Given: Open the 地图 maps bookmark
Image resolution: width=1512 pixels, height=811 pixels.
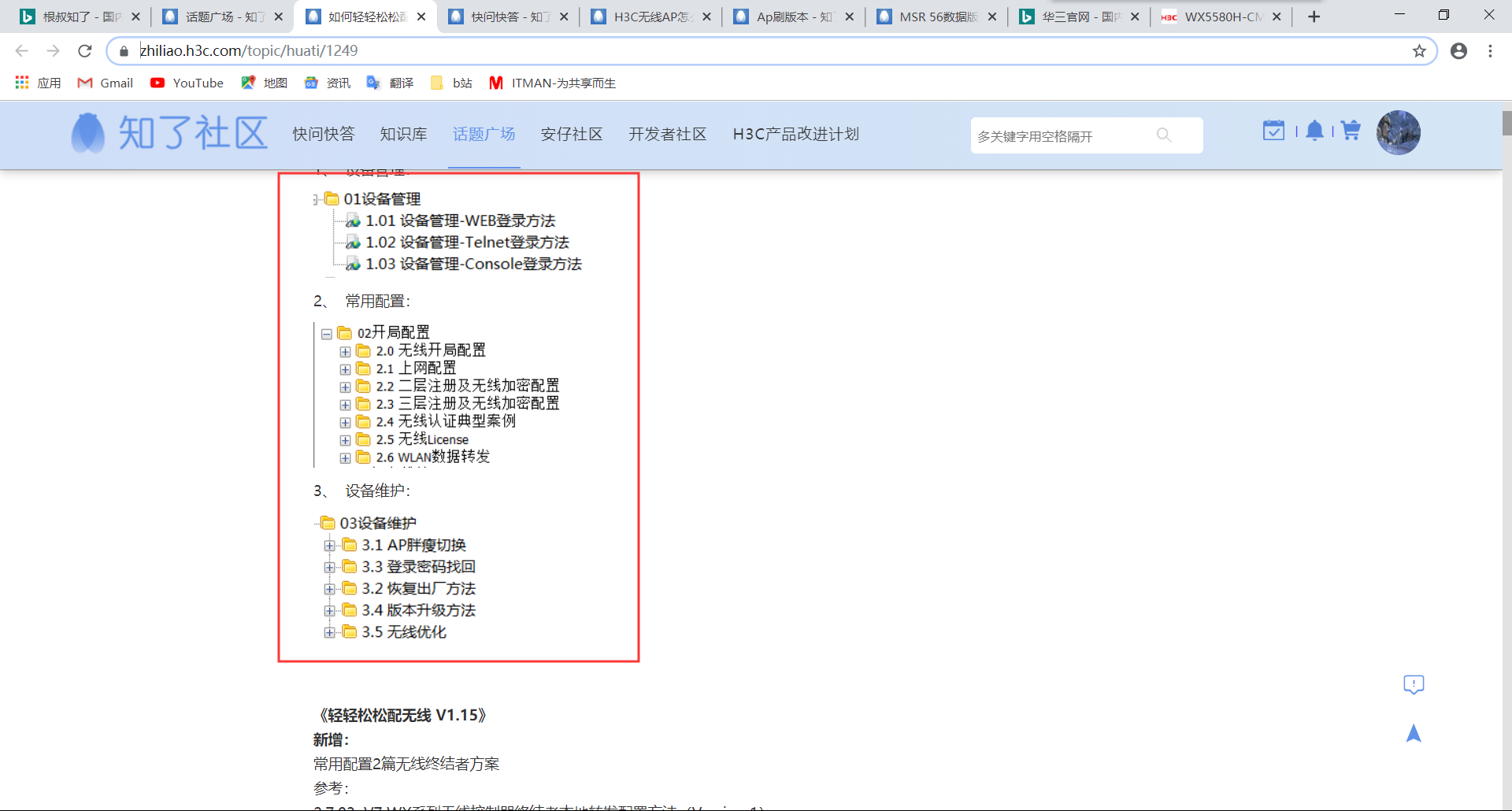Looking at the screenshot, I should pyautogui.click(x=264, y=83).
